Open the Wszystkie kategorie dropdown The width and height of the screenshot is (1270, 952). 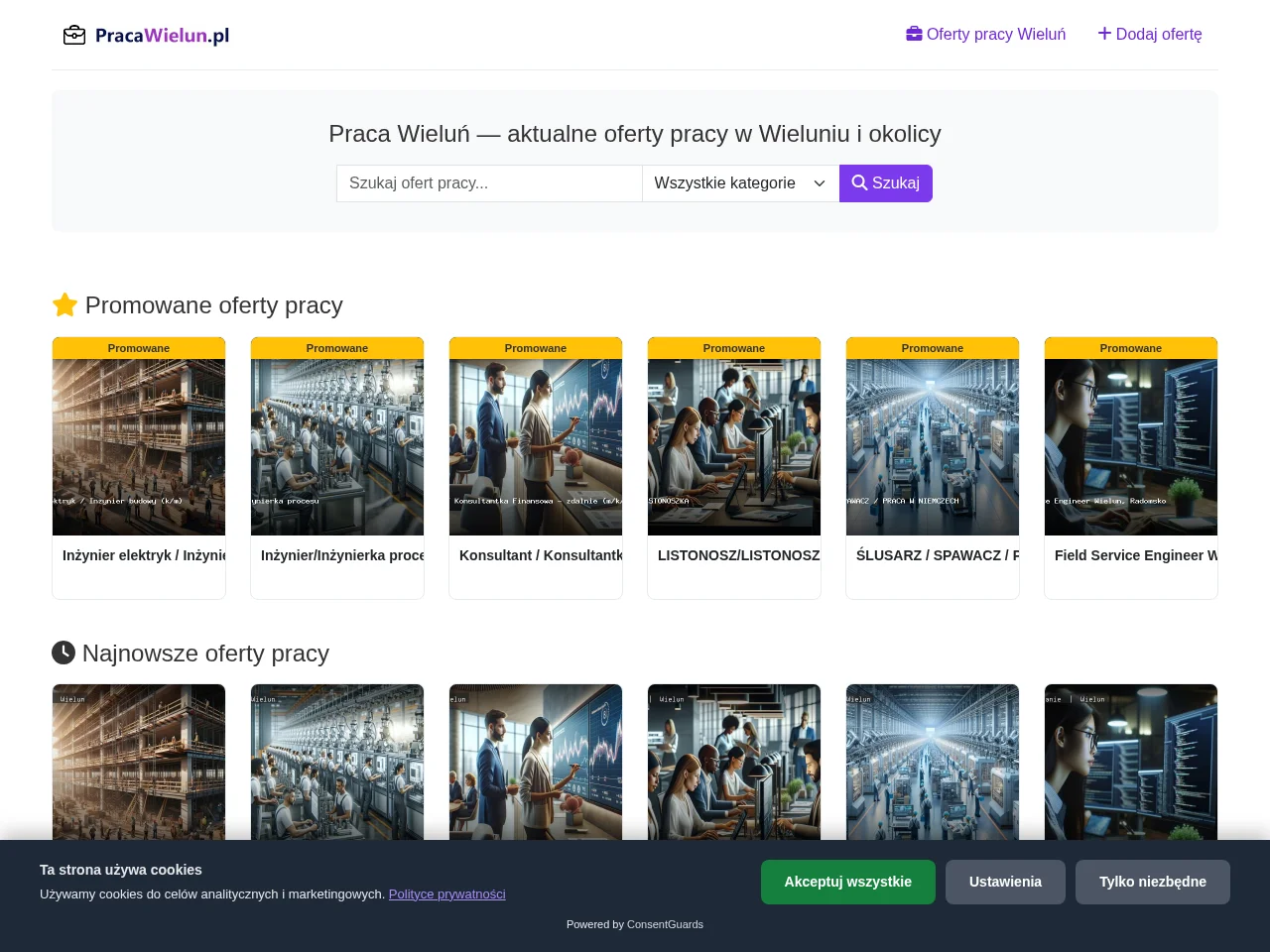(740, 183)
